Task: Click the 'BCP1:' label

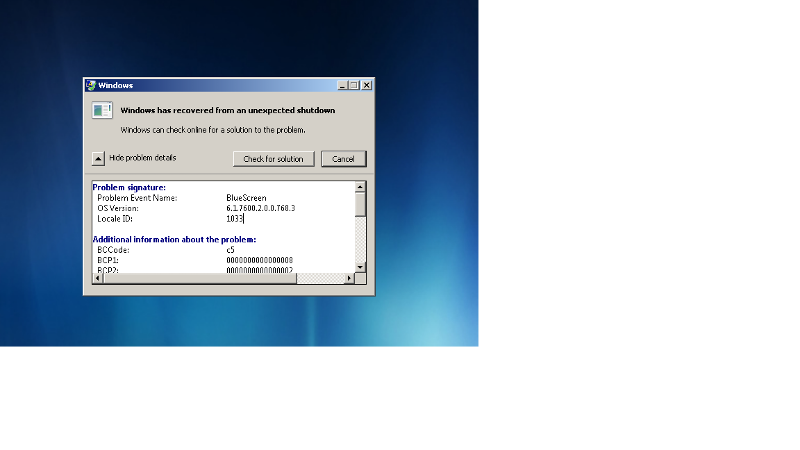Action: (x=108, y=260)
